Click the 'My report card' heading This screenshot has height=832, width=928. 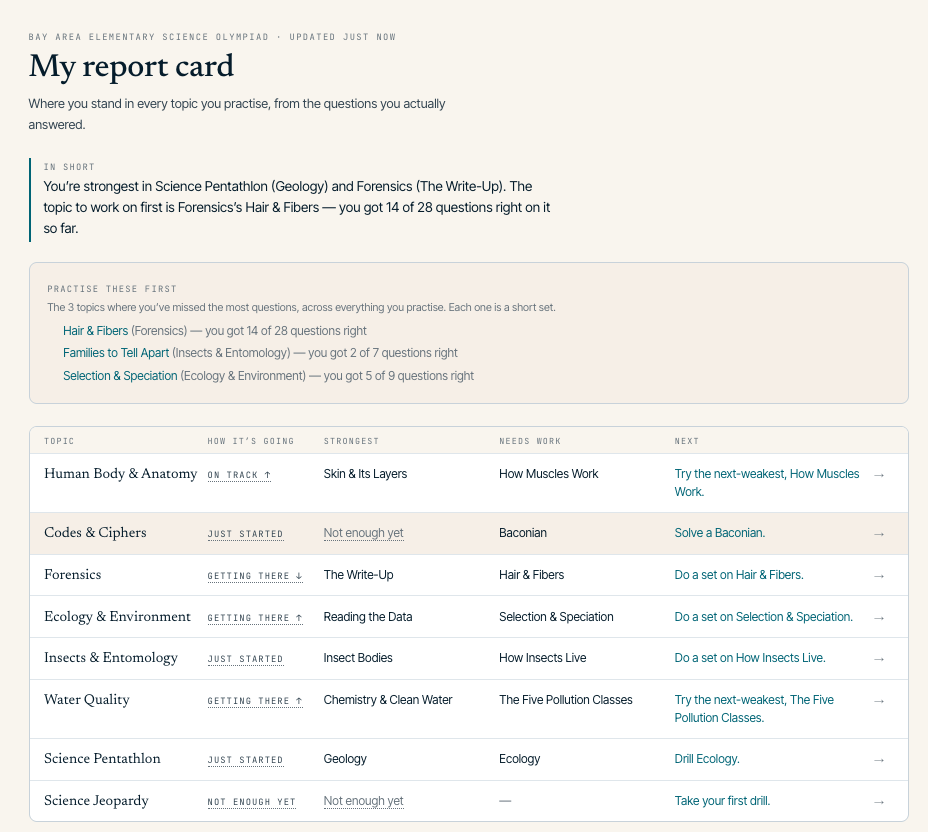[x=131, y=66]
